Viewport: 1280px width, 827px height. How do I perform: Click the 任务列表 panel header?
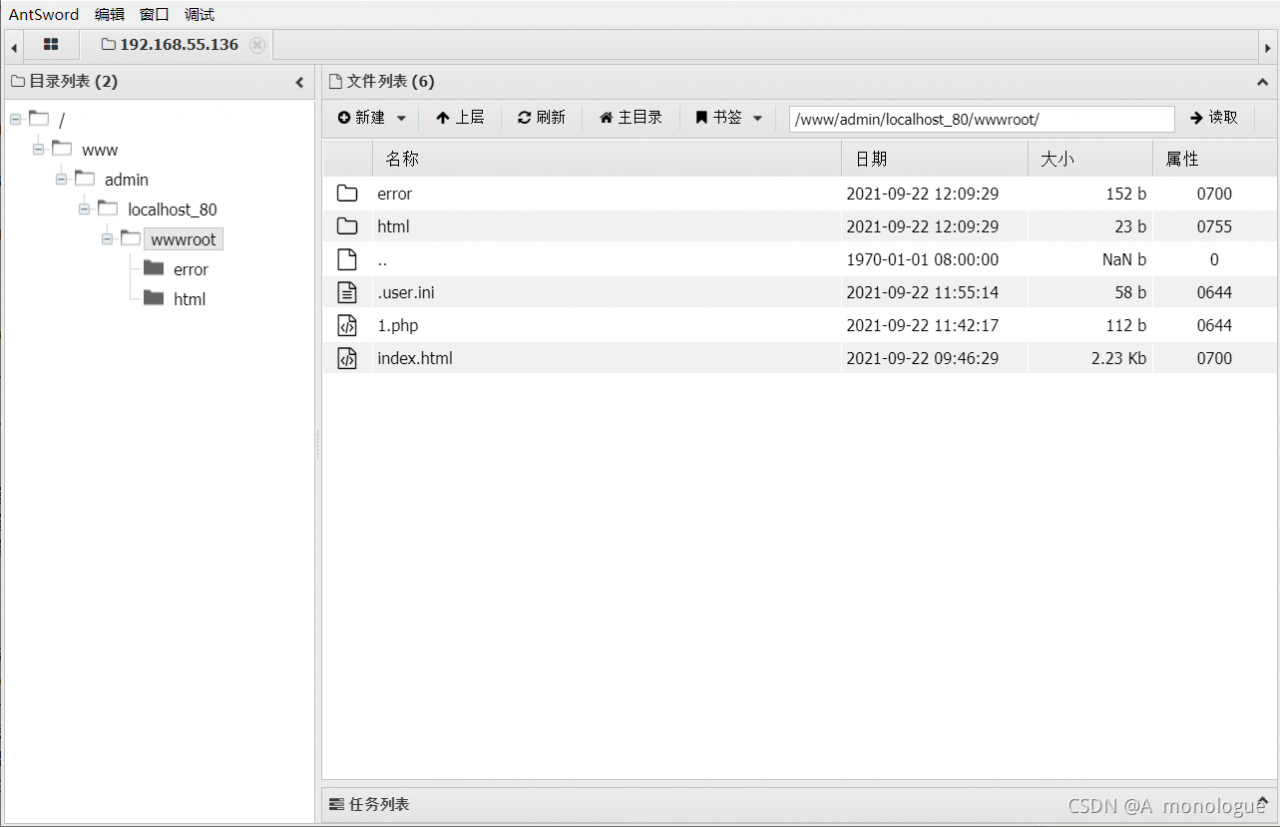click(x=799, y=804)
